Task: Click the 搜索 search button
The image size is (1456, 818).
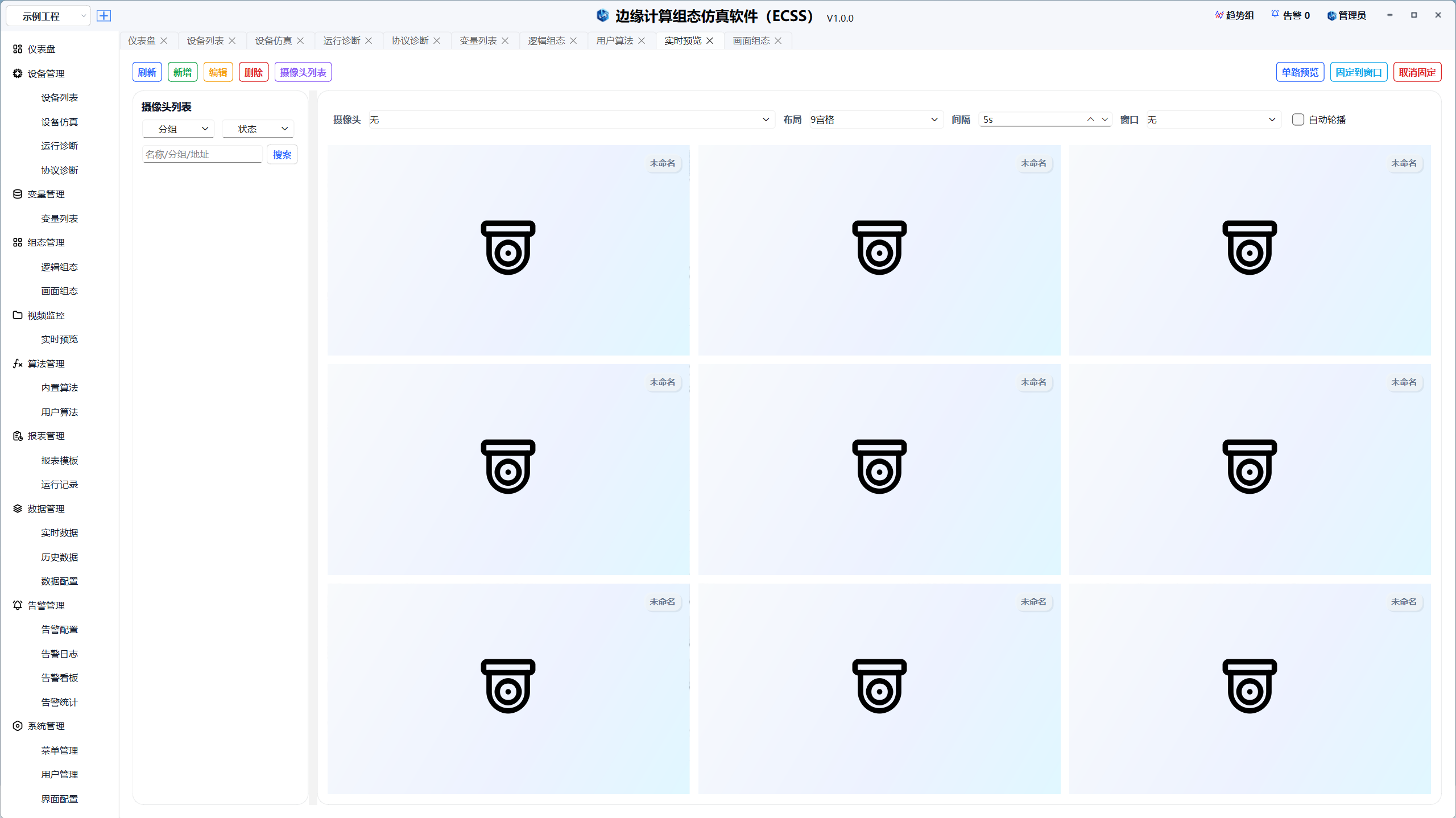Action: click(x=282, y=154)
